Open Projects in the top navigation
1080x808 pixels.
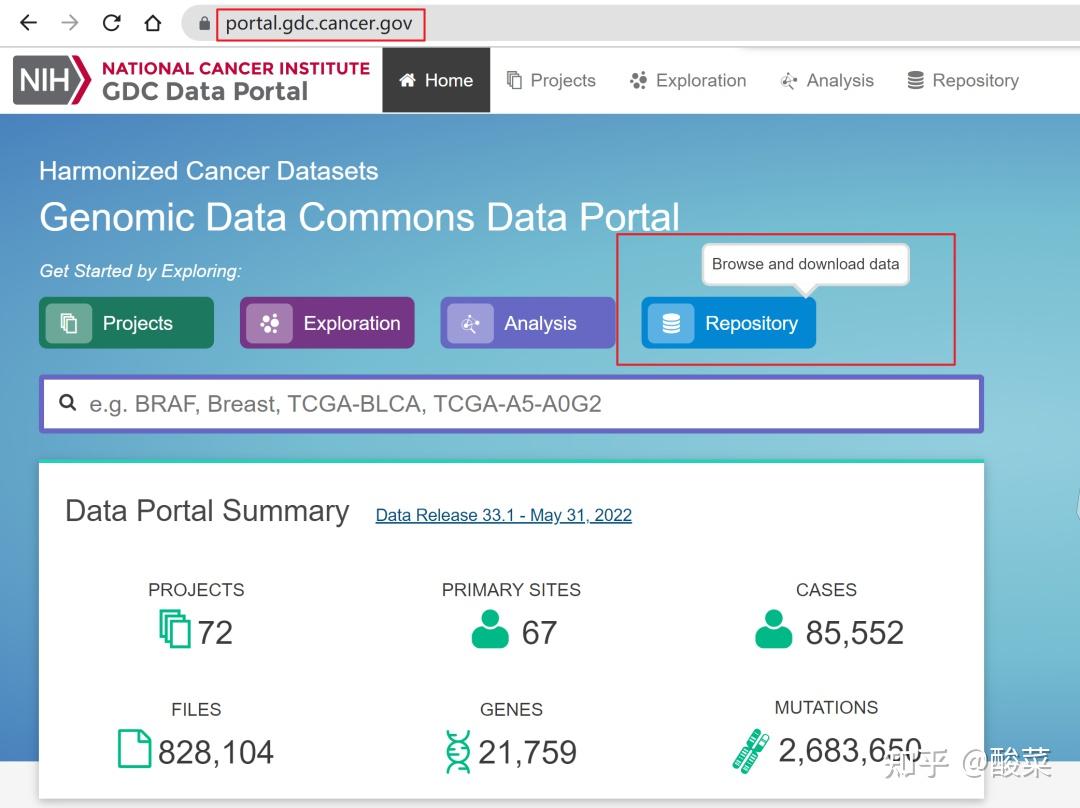pyautogui.click(x=551, y=81)
